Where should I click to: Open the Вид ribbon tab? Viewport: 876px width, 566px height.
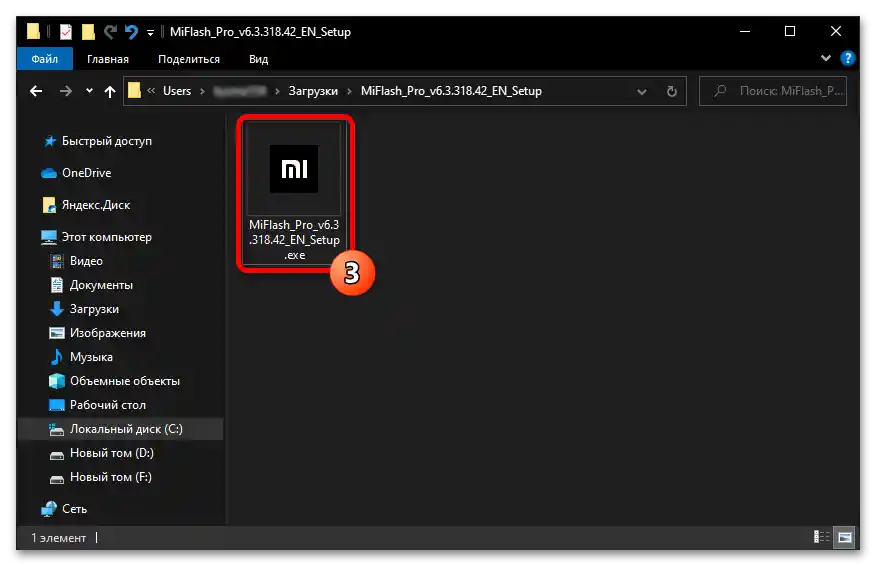(x=258, y=59)
